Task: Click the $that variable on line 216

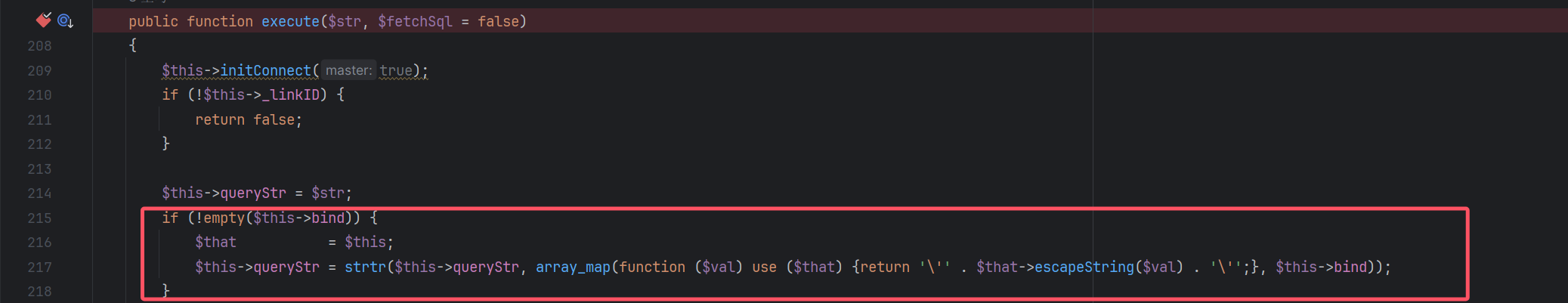Action: point(215,242)
